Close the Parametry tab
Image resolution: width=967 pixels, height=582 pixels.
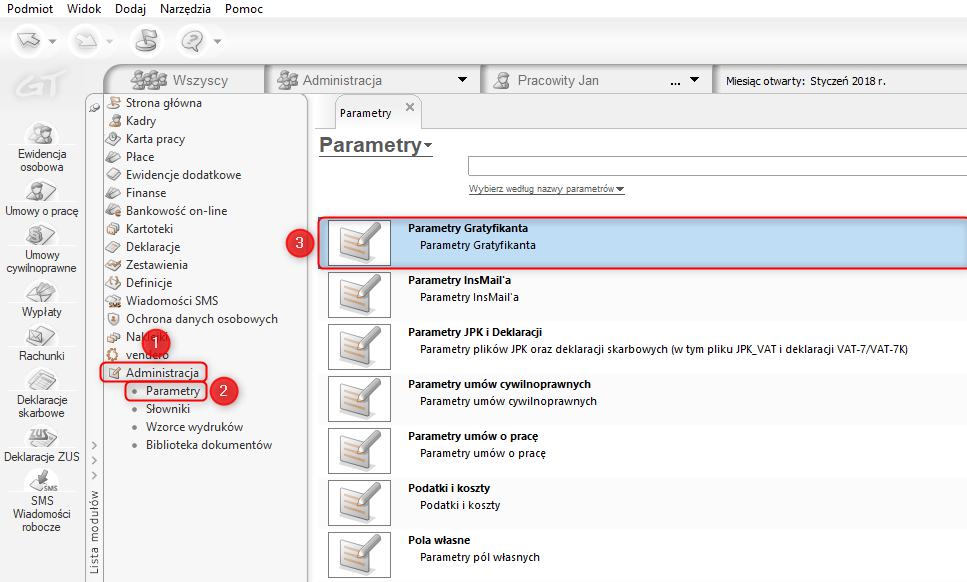409,107
